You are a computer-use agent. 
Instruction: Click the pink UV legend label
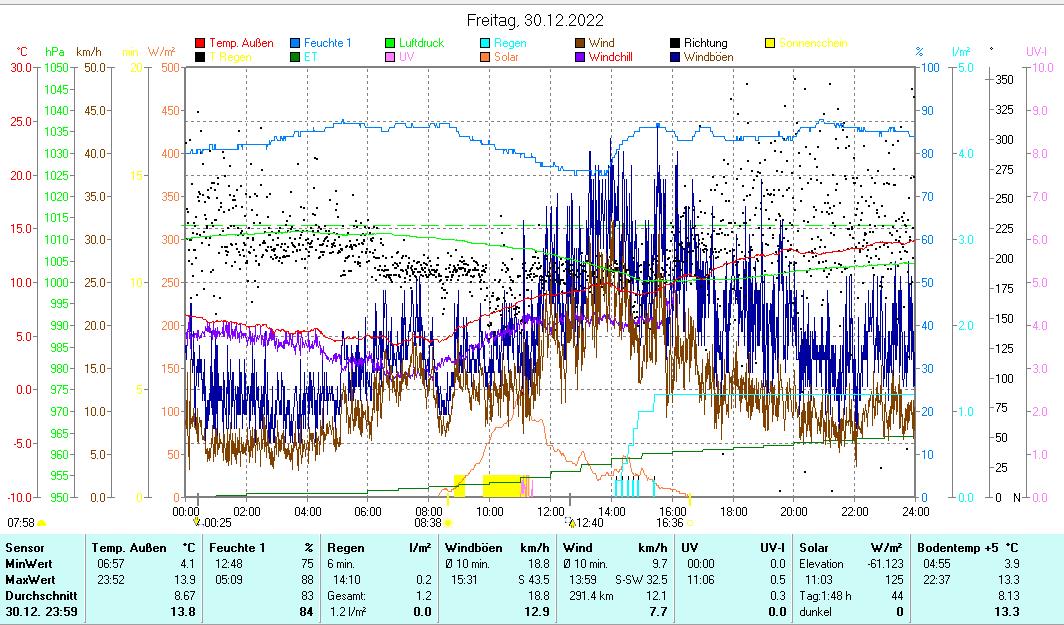pos(406,58)
